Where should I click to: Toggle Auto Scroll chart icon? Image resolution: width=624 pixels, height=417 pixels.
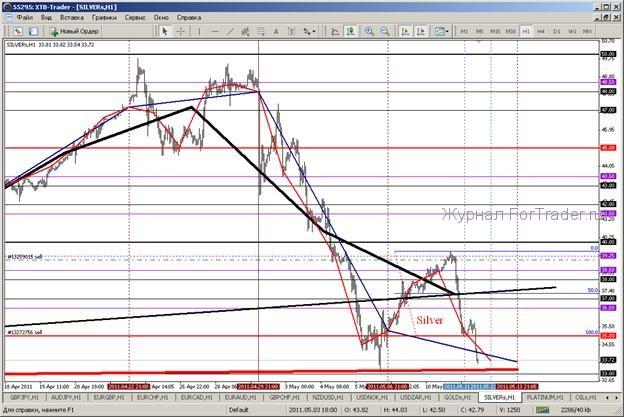point(405,31)
